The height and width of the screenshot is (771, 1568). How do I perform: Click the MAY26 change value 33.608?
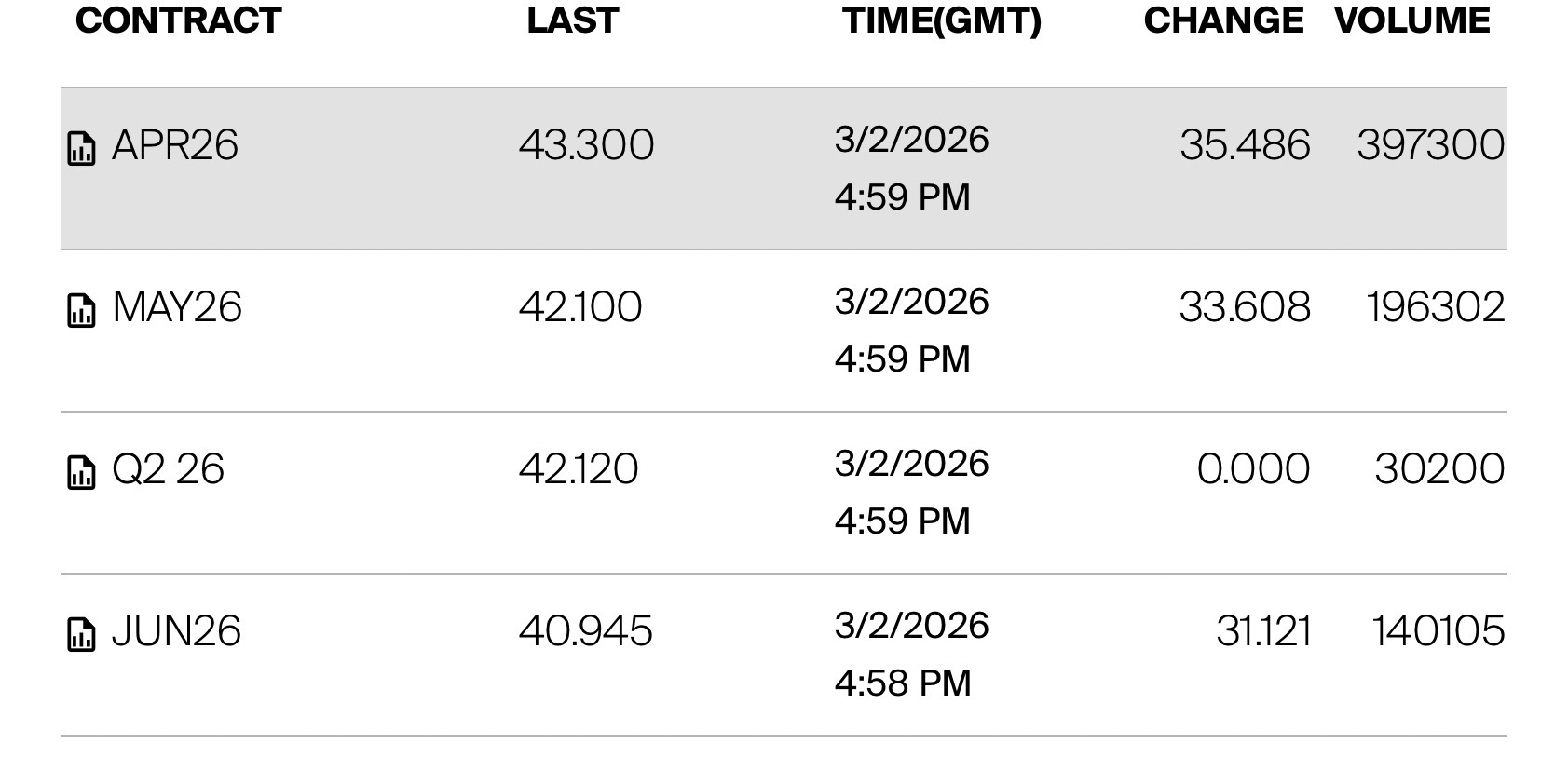(x=1244, y=307)
